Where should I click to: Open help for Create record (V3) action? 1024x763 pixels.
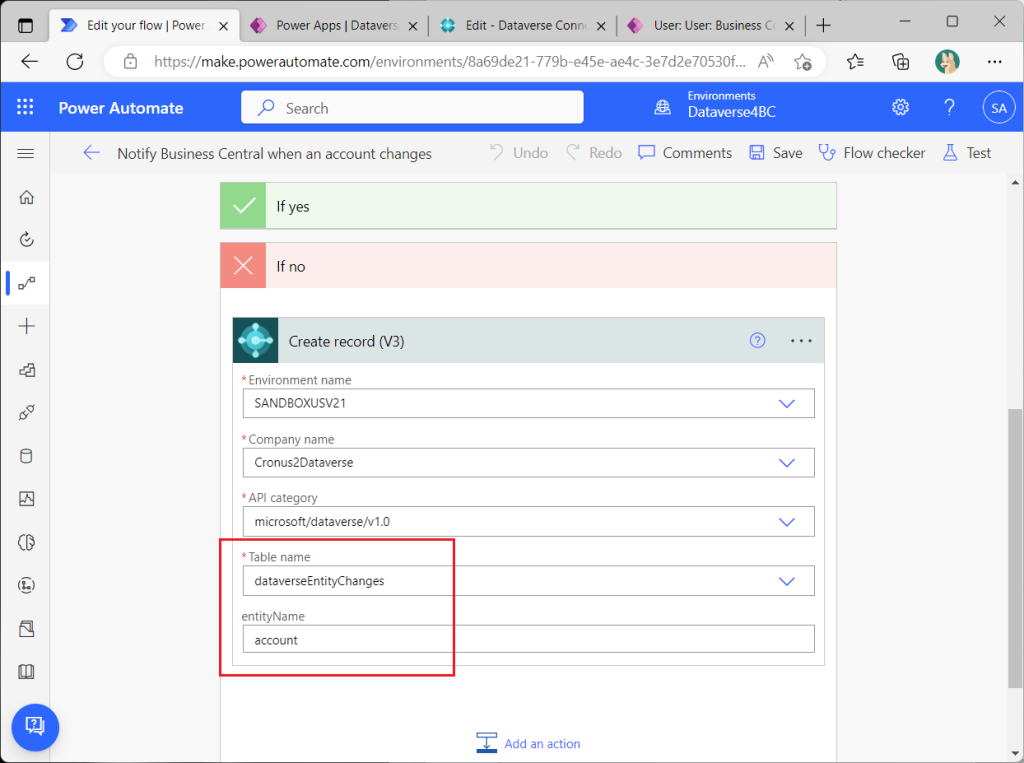[x=757, y=340]
